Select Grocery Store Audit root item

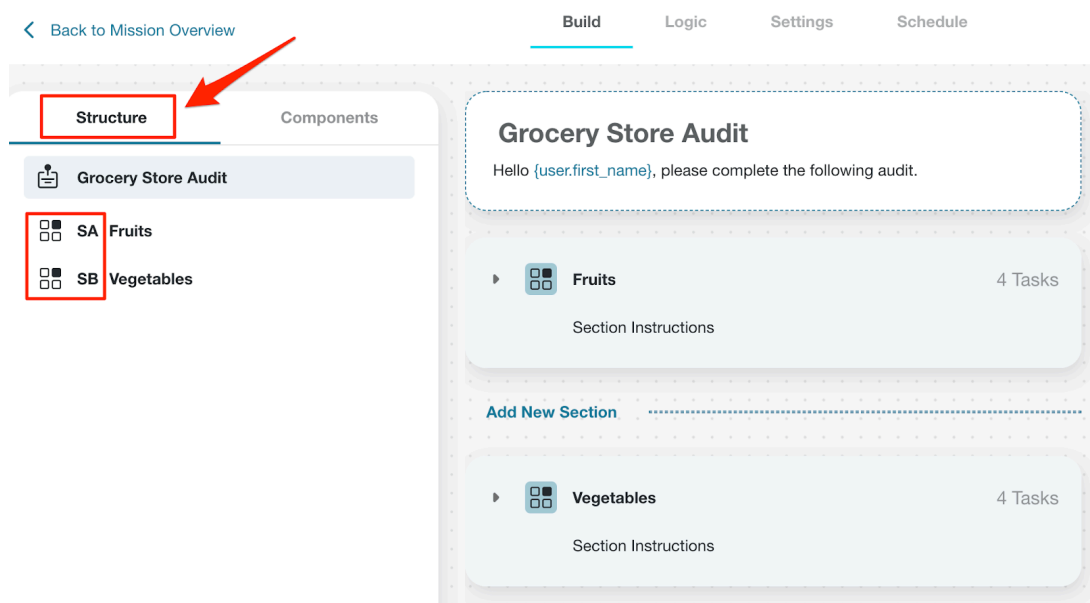pyautogui.click(x=219, y=177)
